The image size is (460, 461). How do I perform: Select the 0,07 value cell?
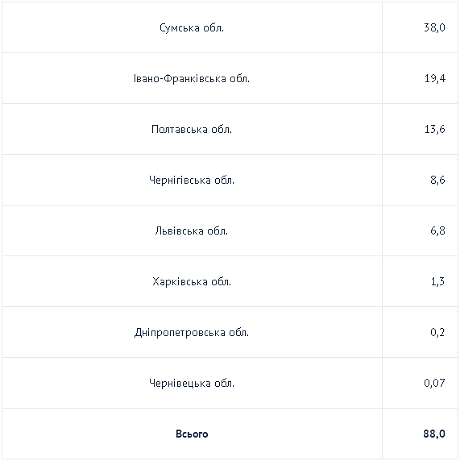pos(420,383)
